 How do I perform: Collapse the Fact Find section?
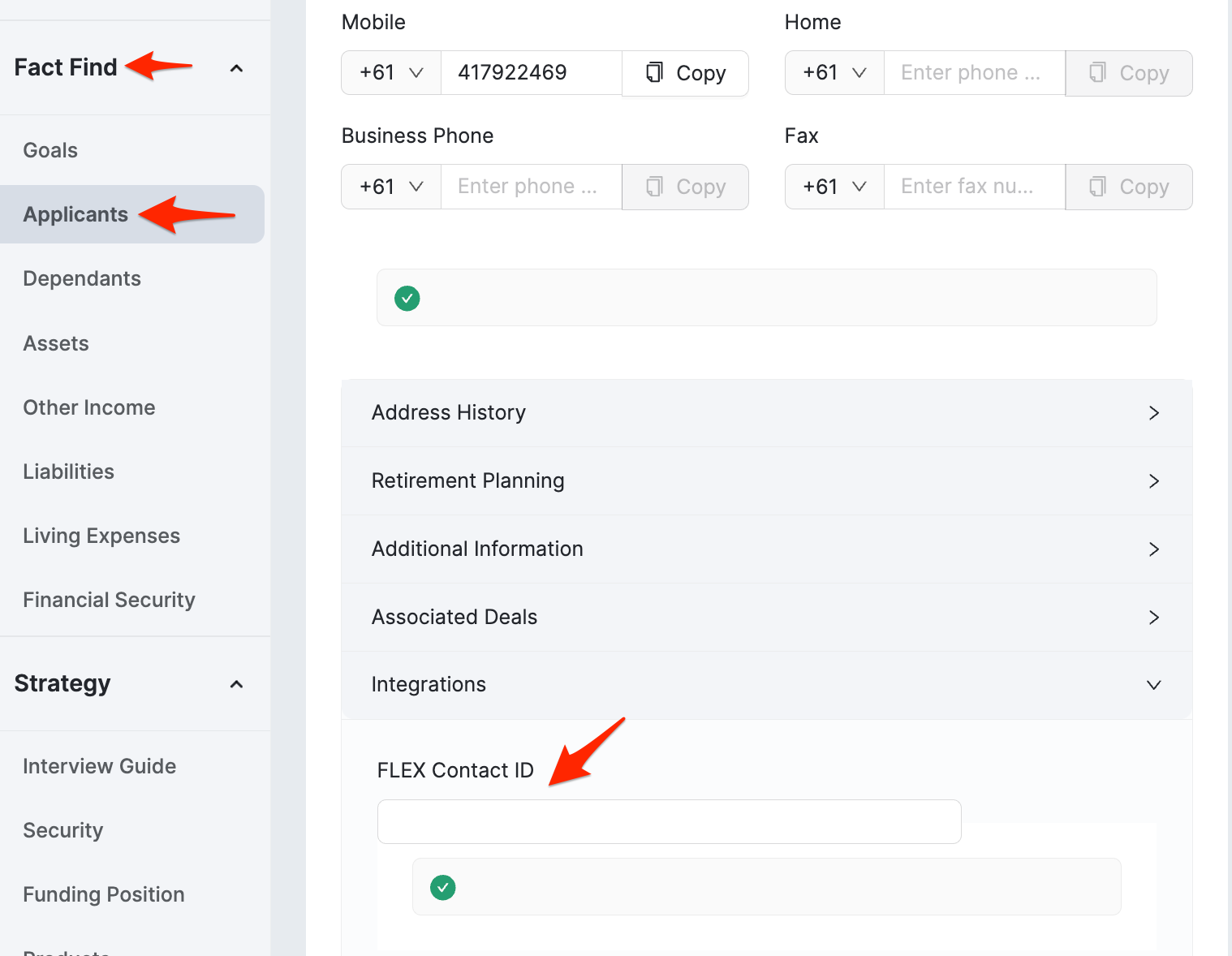pyautogui.click(x=235, y=68)
